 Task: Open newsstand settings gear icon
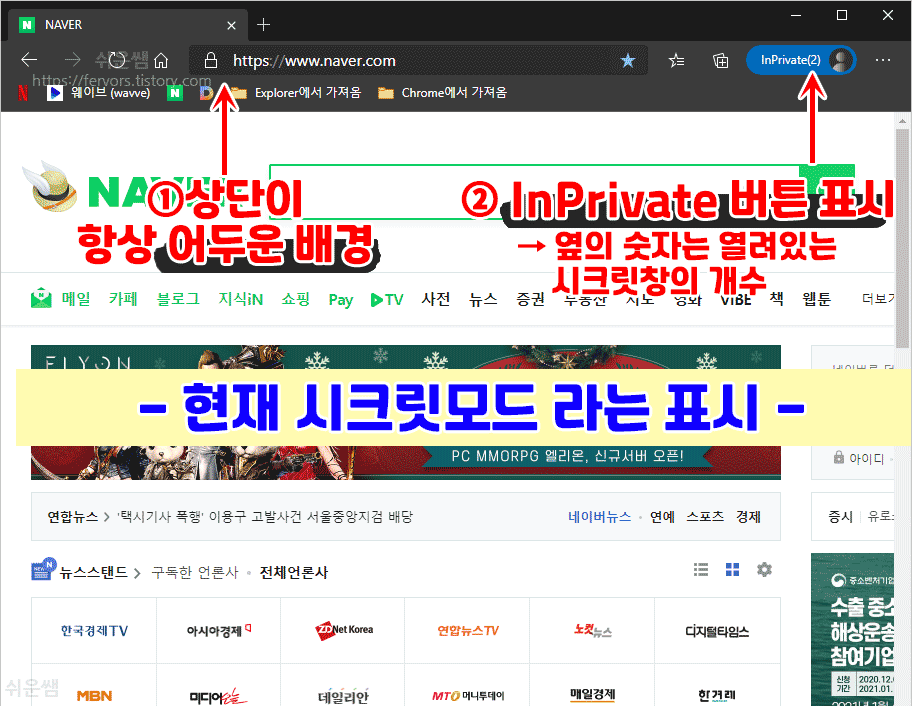(x=764, y=569)
